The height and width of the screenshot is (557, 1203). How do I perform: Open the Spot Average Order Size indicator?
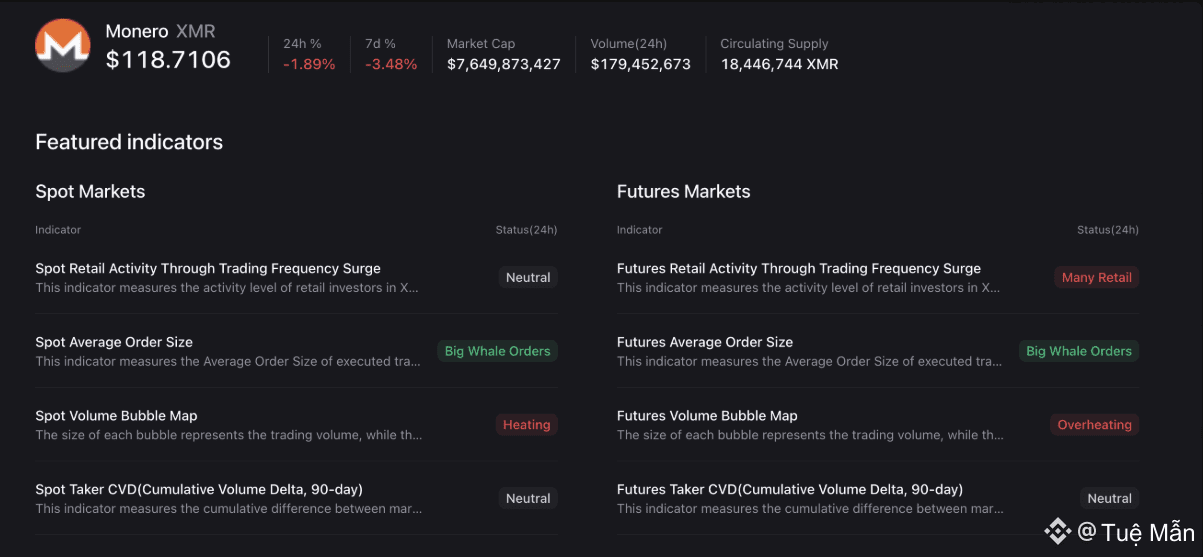tap(114, 342)
